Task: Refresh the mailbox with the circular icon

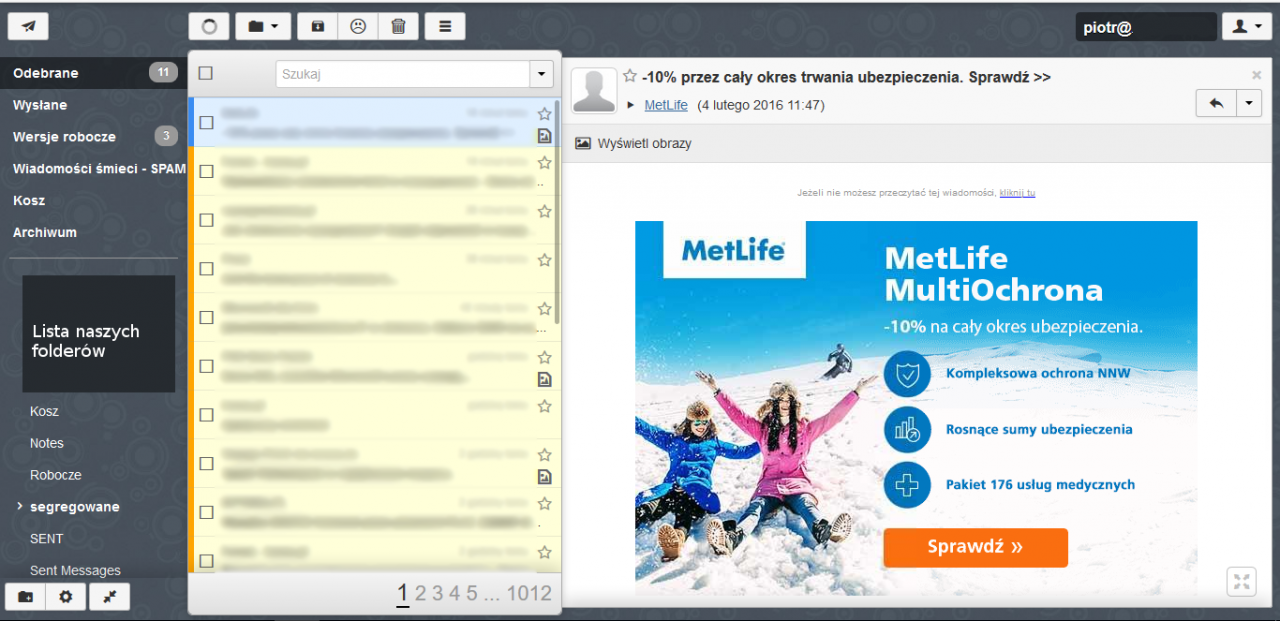Action: pyautogui.click(x=209, y=26)
